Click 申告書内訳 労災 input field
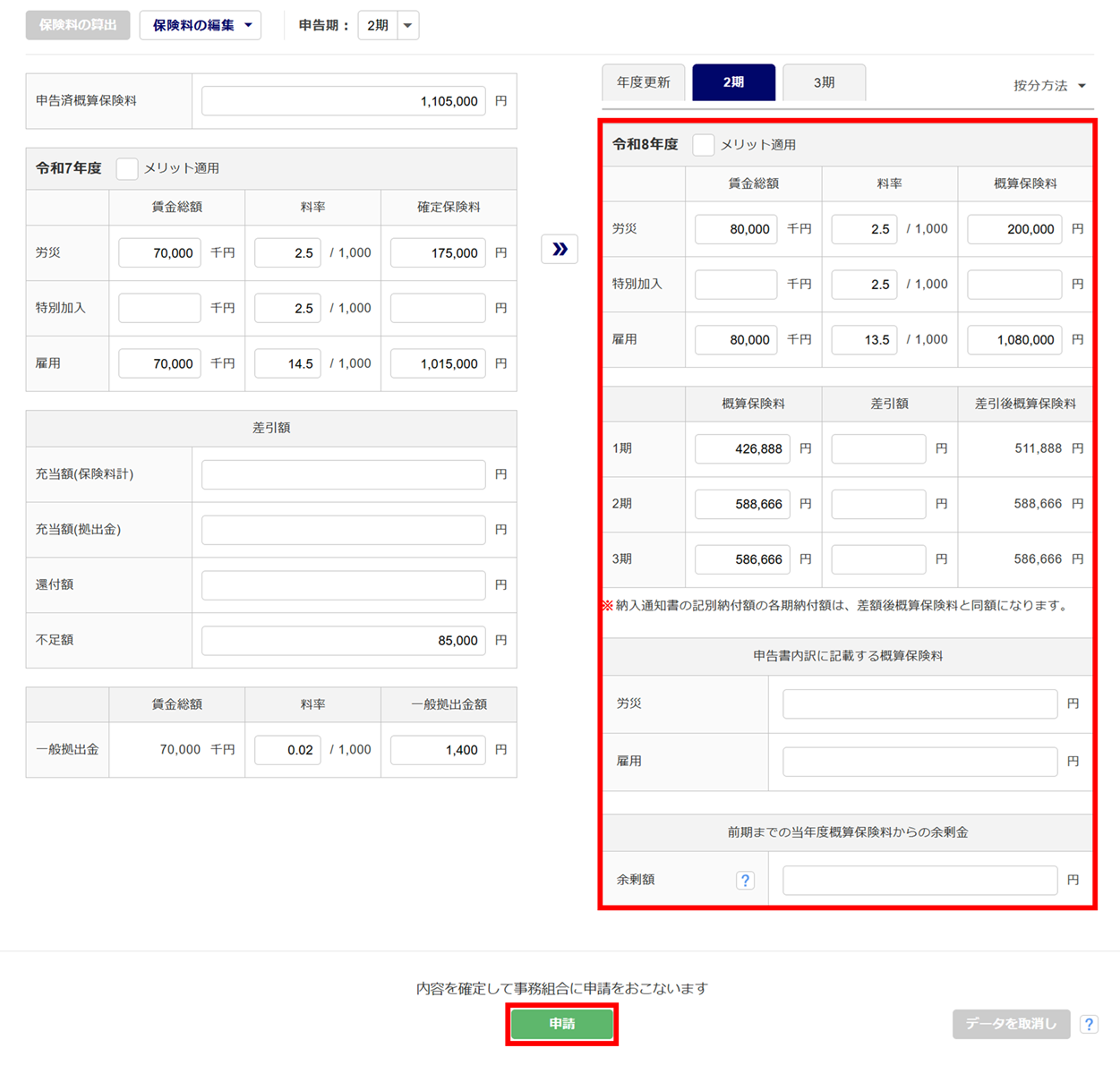Viewport: 1120px width, 1065px height. 919,704
